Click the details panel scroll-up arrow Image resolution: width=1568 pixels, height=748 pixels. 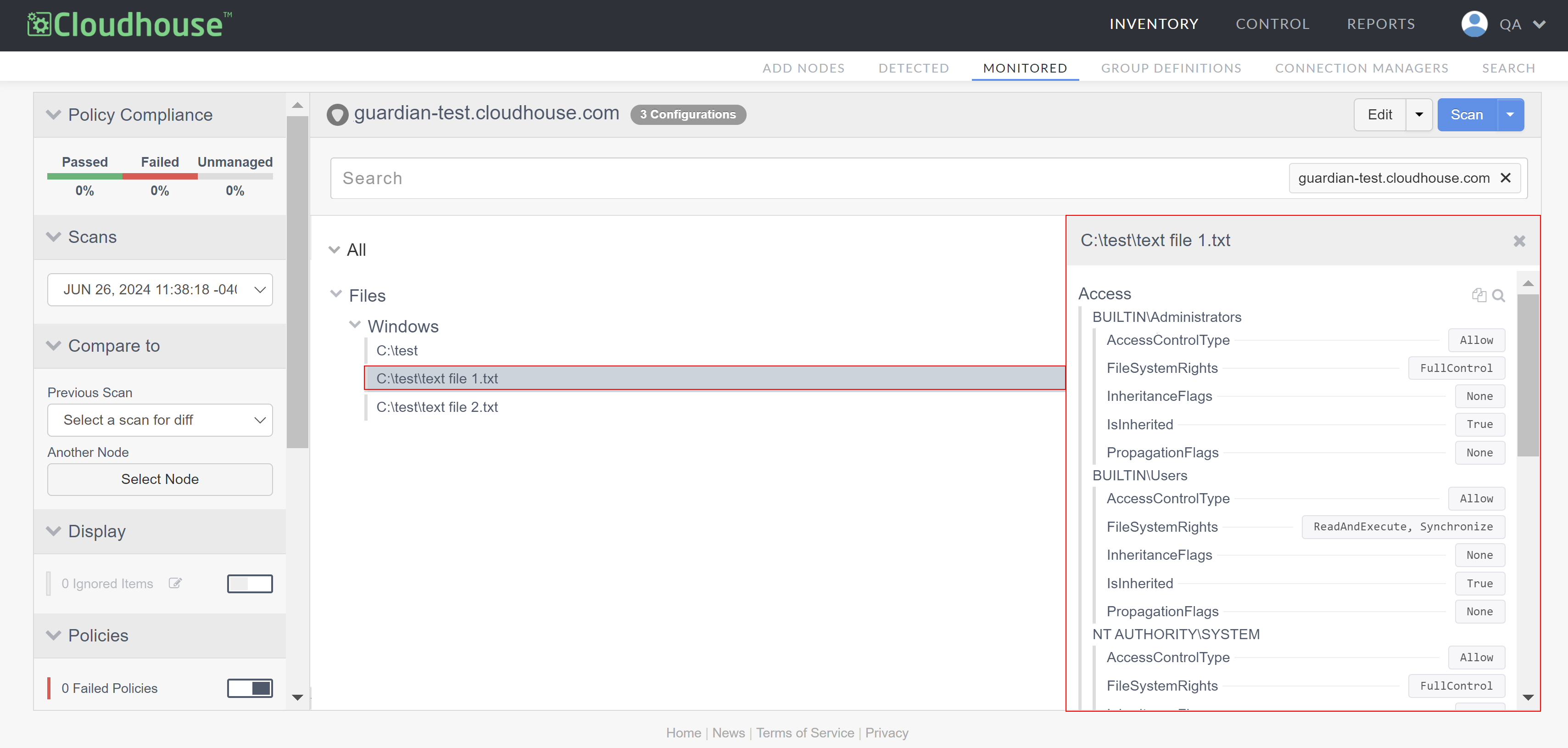[1528, 284]
